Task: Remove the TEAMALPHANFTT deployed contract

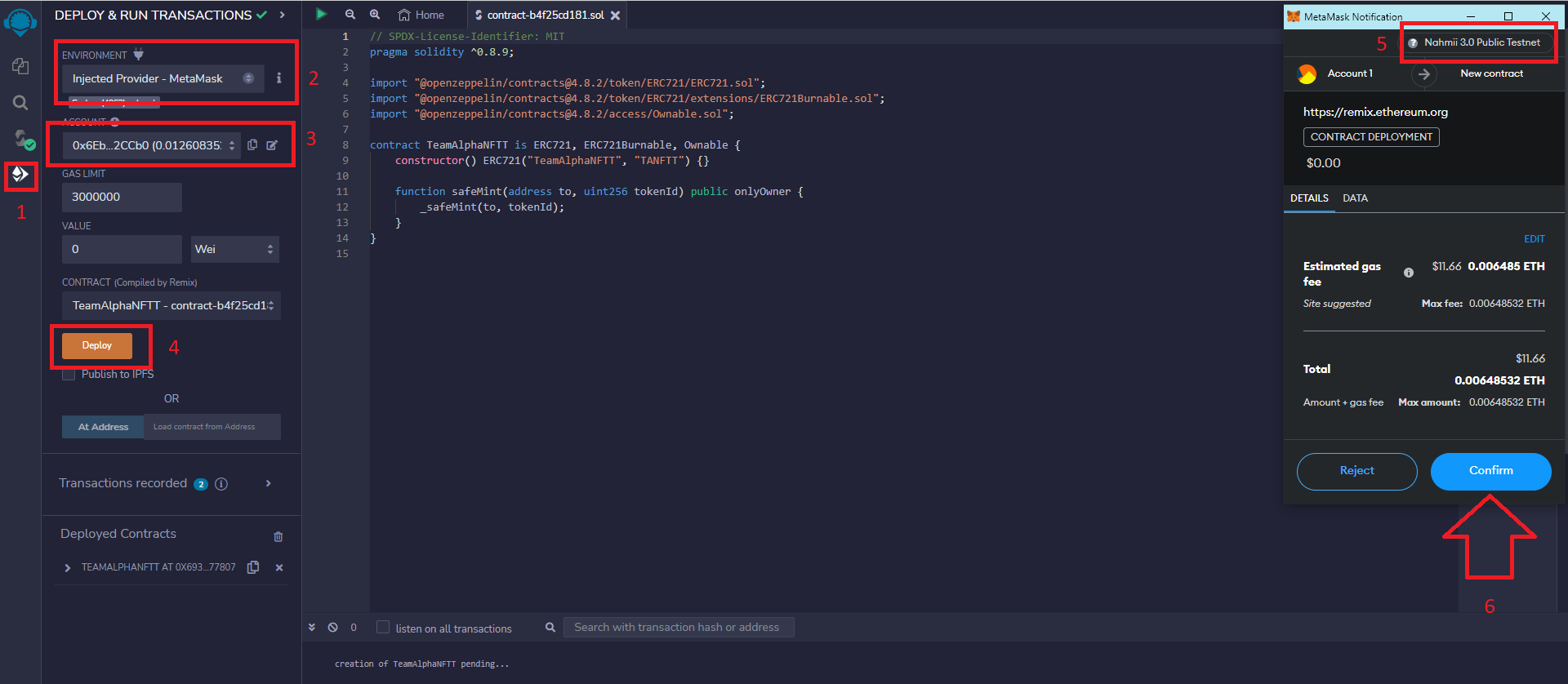Action: 279,567
